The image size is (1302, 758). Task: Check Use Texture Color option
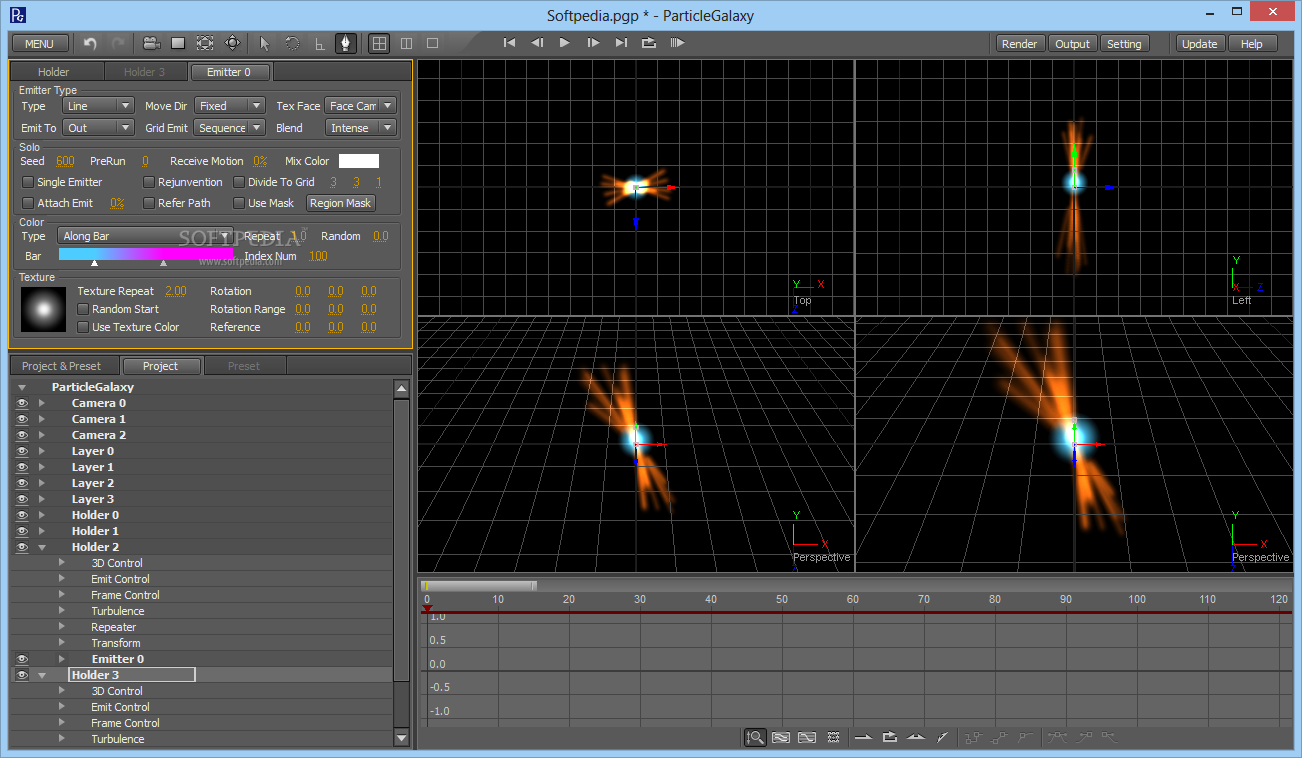pyautogui.click(x=83, y=327)
